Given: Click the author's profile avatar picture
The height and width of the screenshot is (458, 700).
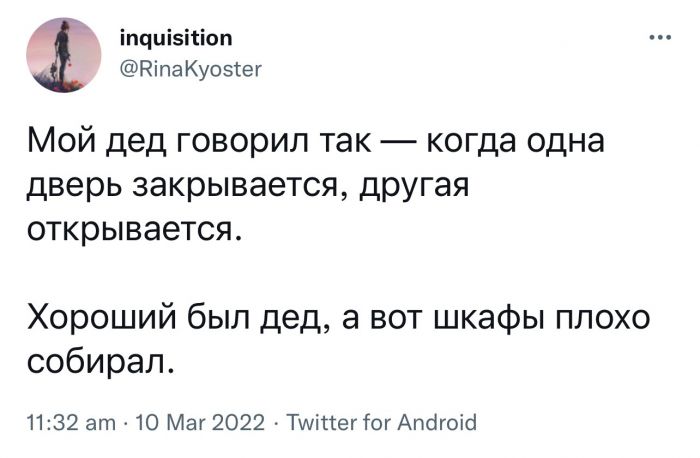Looking at the screenshot, I should pyautogui.click(x=63, y=54).
